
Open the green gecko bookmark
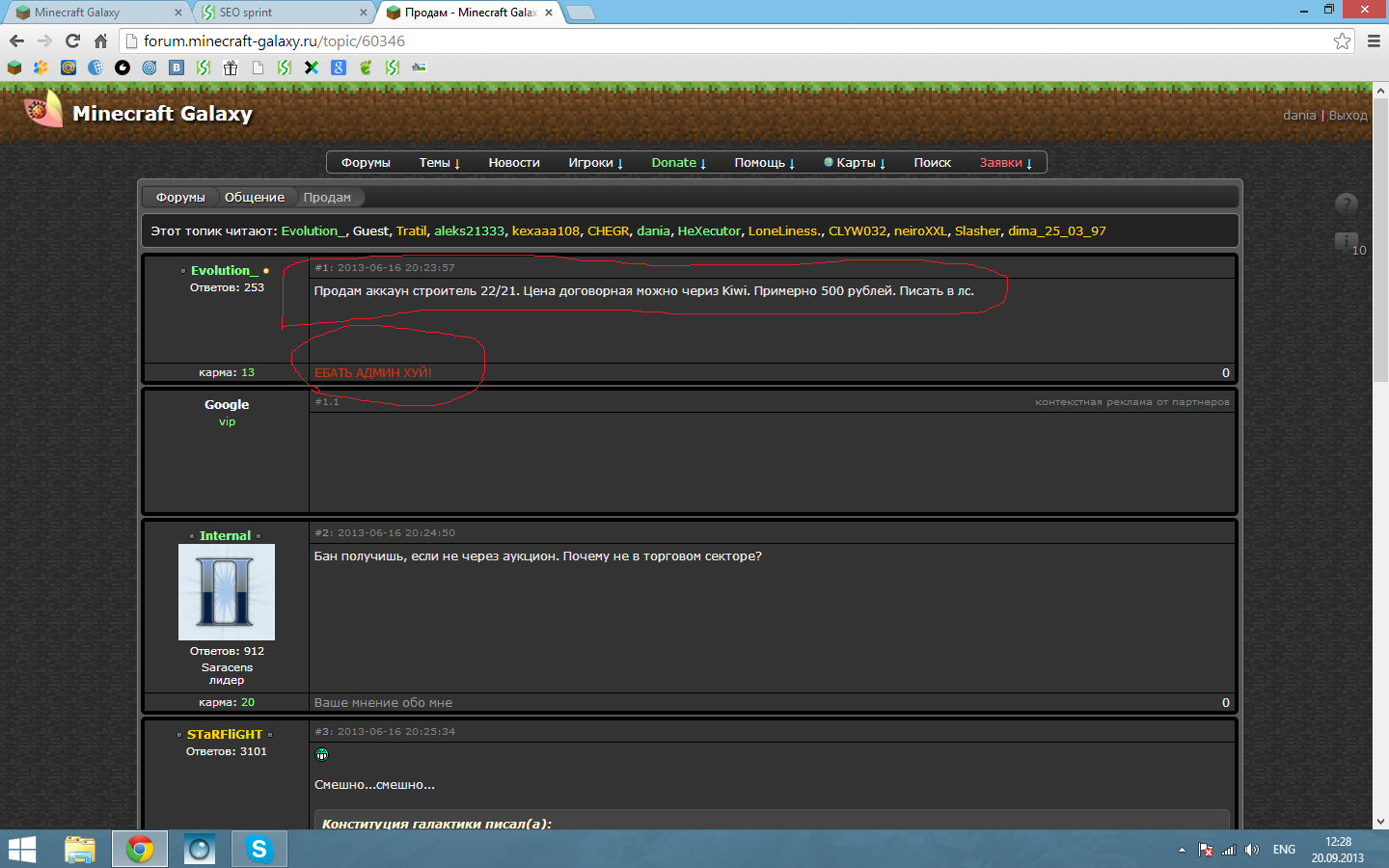coord(366,68)
